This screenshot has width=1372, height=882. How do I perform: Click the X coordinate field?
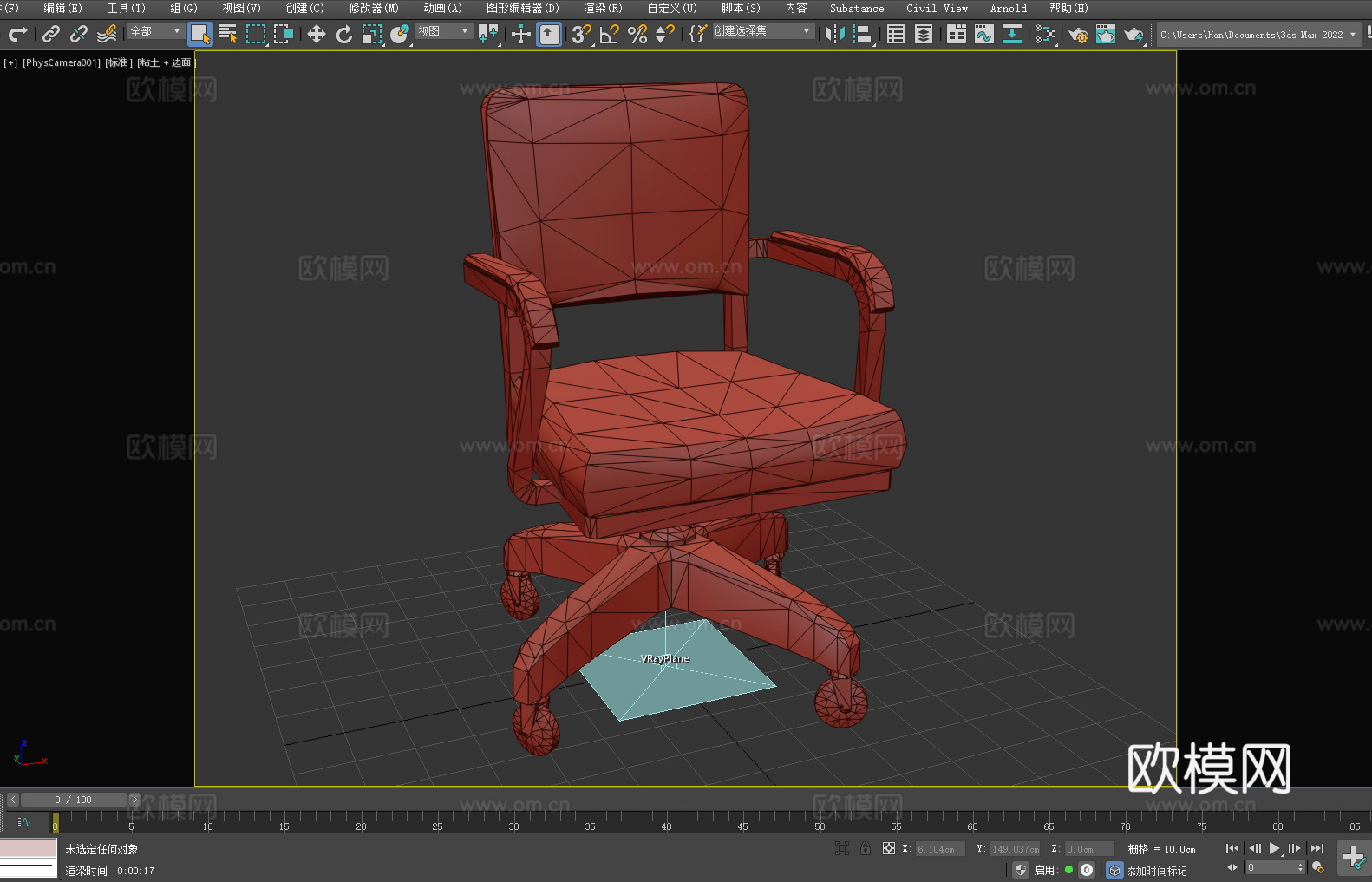click(941, 849)
